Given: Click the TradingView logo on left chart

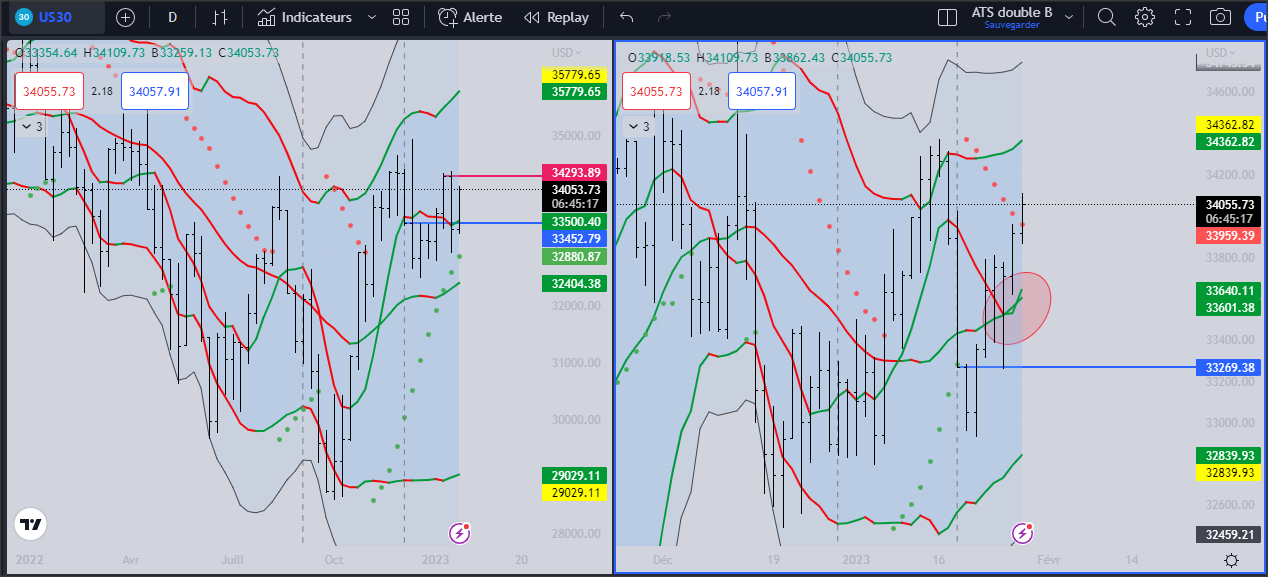Looking at the screenshot, I should [31, 524].
